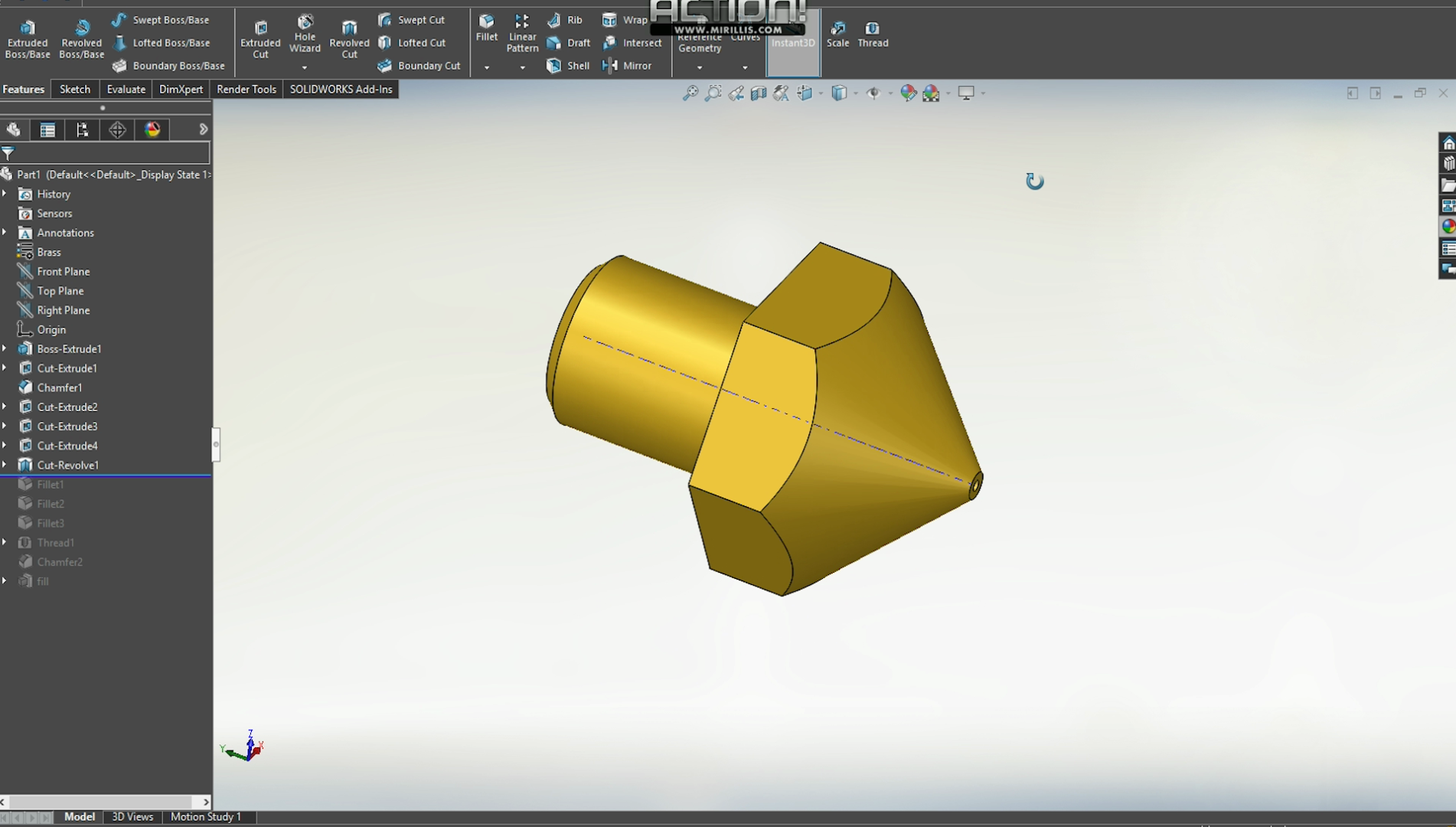Open the Thread tool

tap(873, 33)
